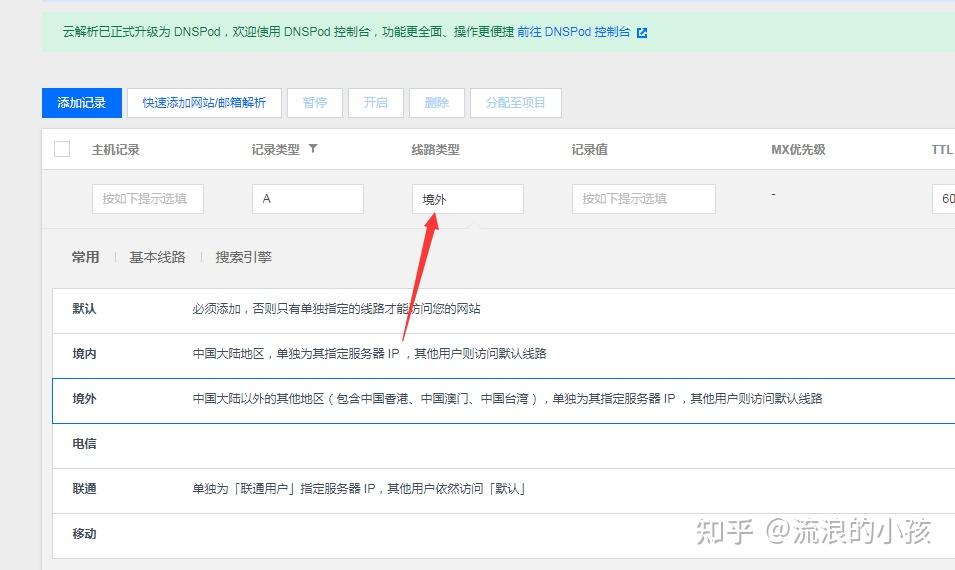This screenshot has width=955, height=570.
Task: Select the 境内 line option
Action: tap(504, 356)
